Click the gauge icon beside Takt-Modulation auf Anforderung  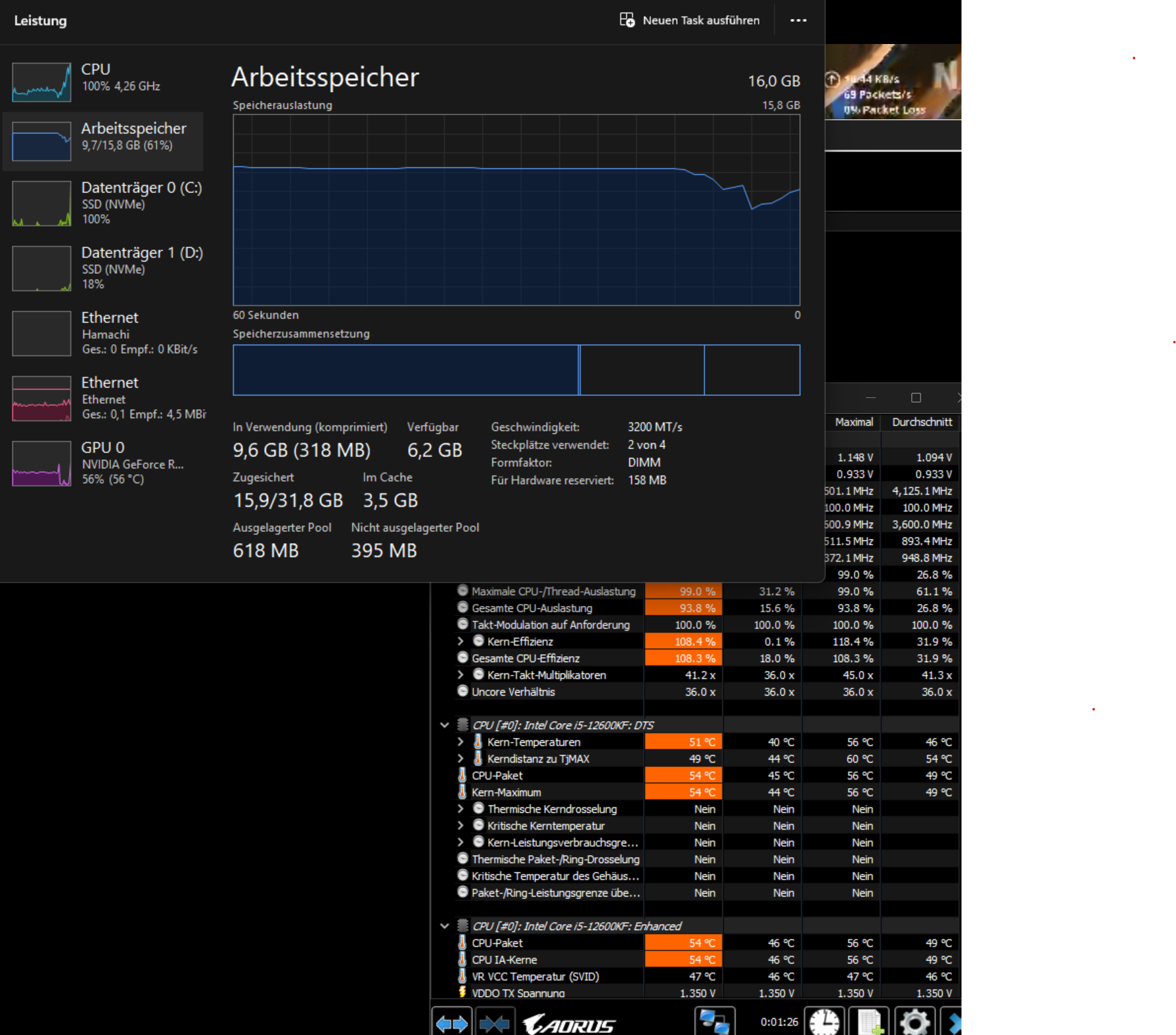click(x=463, y=625)
